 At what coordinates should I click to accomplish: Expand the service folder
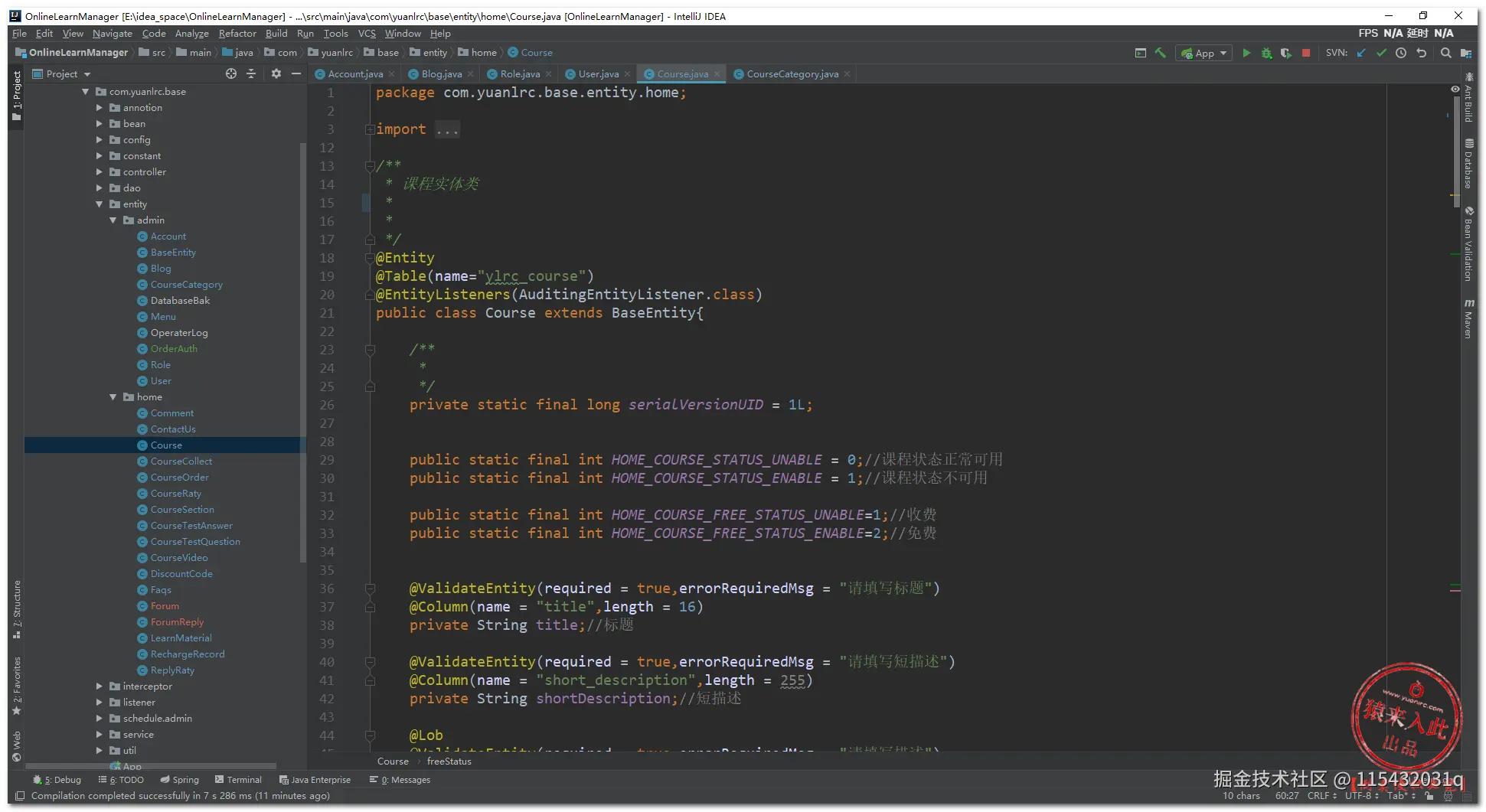100,735
